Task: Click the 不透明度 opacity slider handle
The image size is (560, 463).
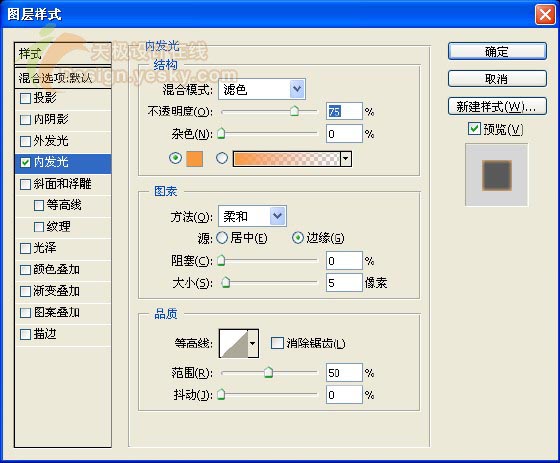Action: (294, 111)
